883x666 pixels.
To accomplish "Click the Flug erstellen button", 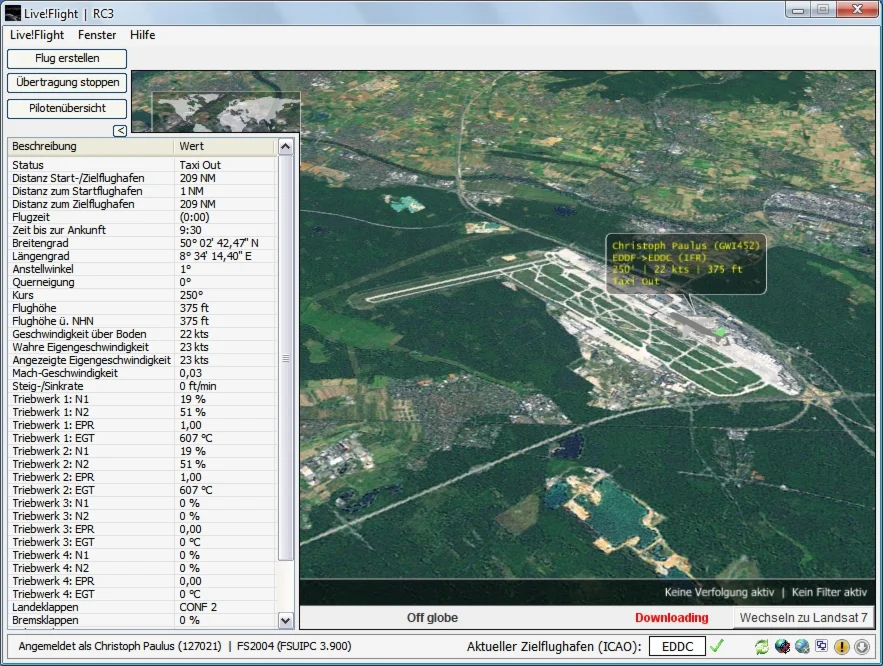I will tap(67, 59).
